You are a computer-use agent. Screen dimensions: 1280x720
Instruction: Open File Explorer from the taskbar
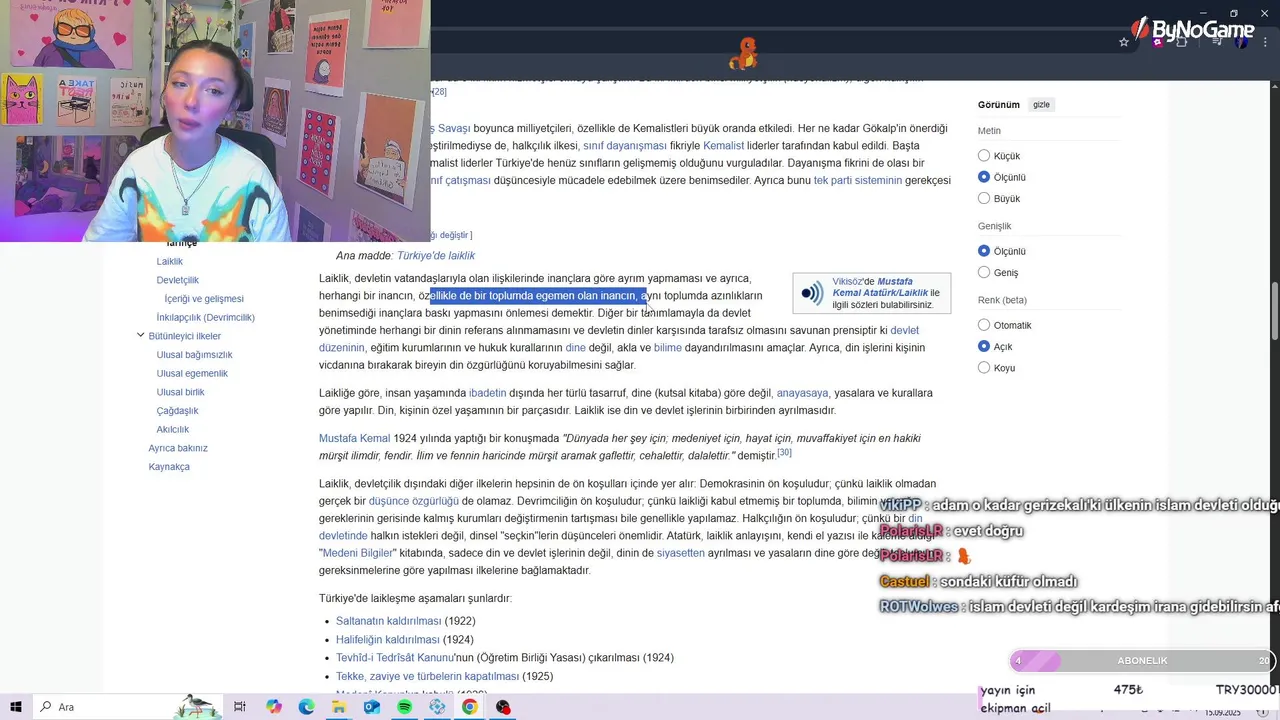coord(339,707)
